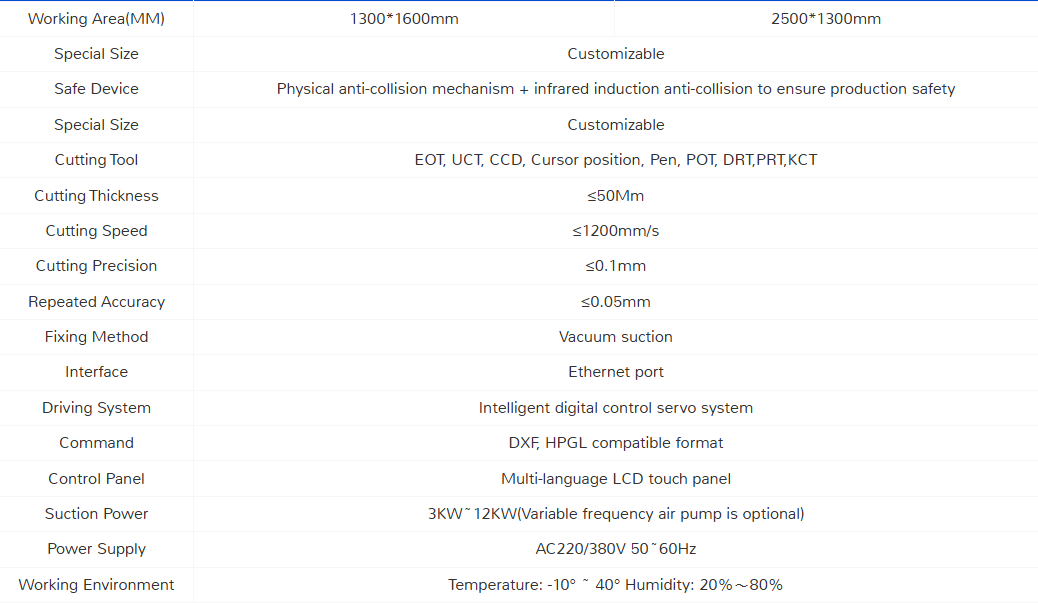Select the AC220/380V power supply value
The height and width of the screenshot is (603, 1038).
615,549
